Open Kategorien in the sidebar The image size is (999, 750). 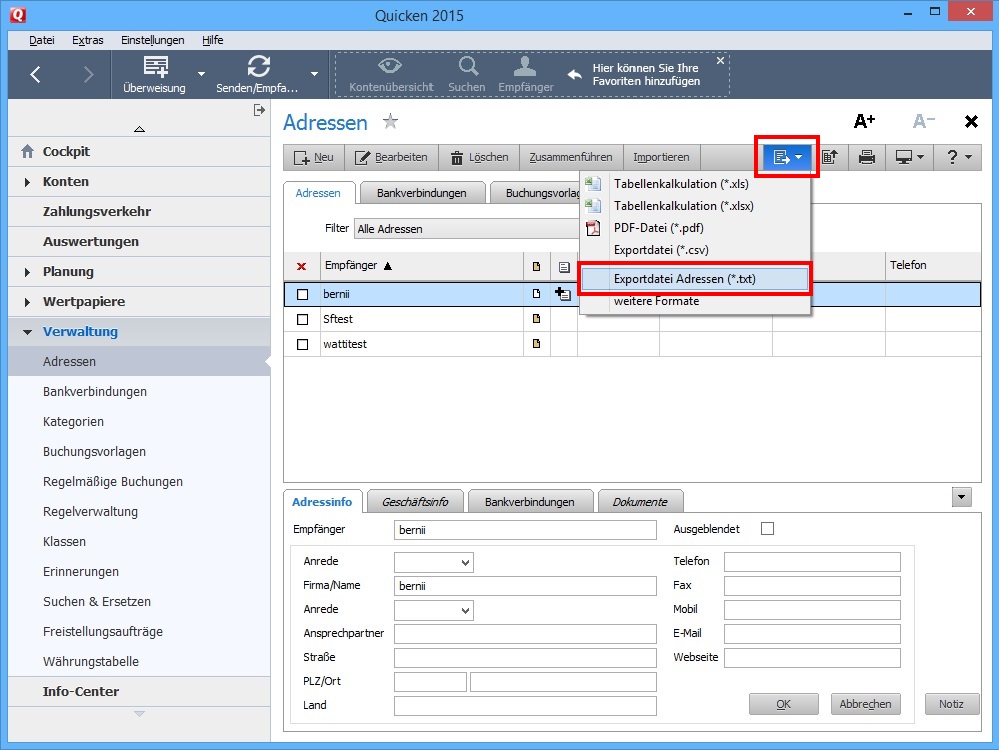click(x=73, y=422)
